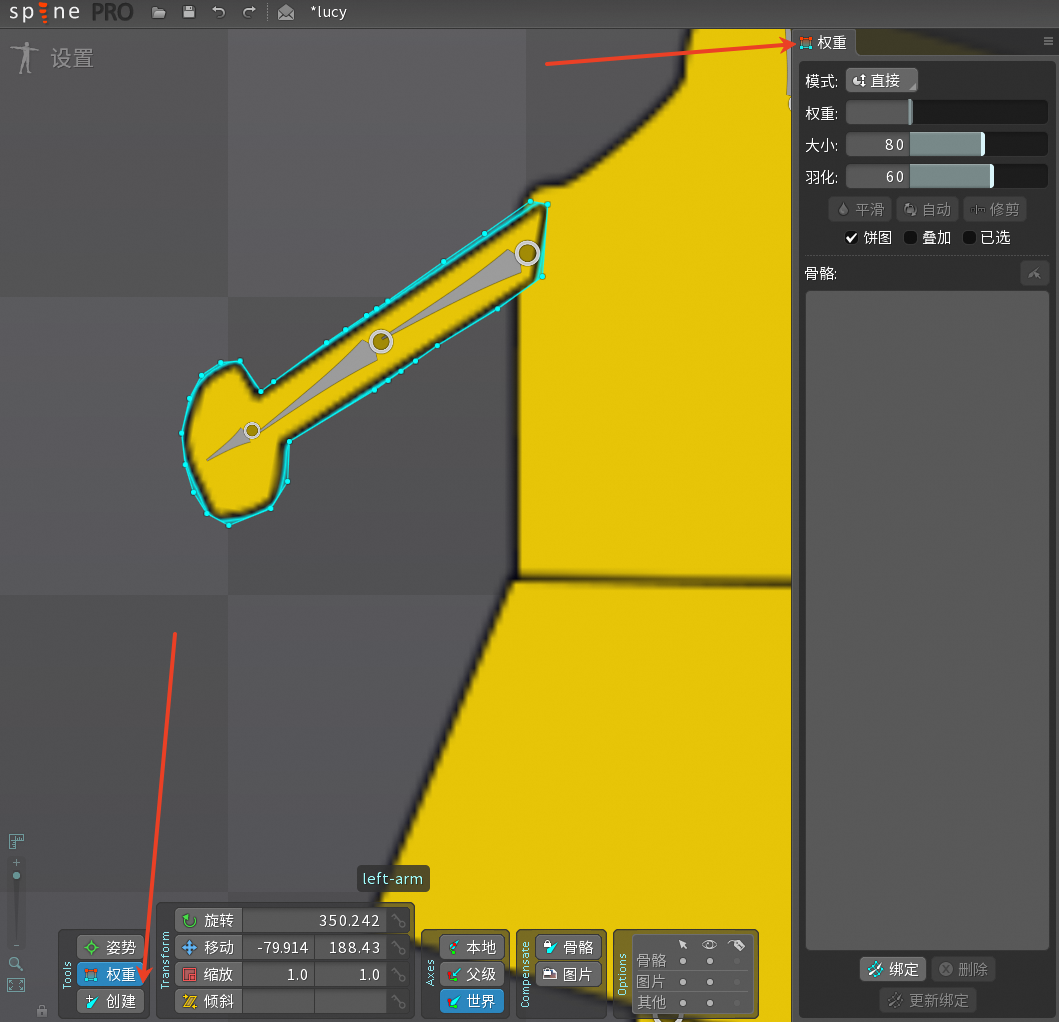Select 父级 (Parent) axes
The image size is (1059, 1022).
point(472,974)
